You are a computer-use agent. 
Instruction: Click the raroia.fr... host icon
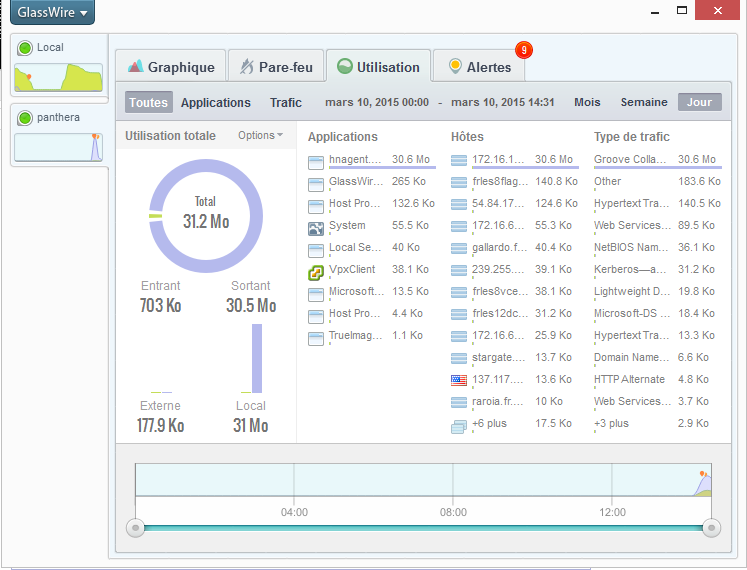(459, 402)
